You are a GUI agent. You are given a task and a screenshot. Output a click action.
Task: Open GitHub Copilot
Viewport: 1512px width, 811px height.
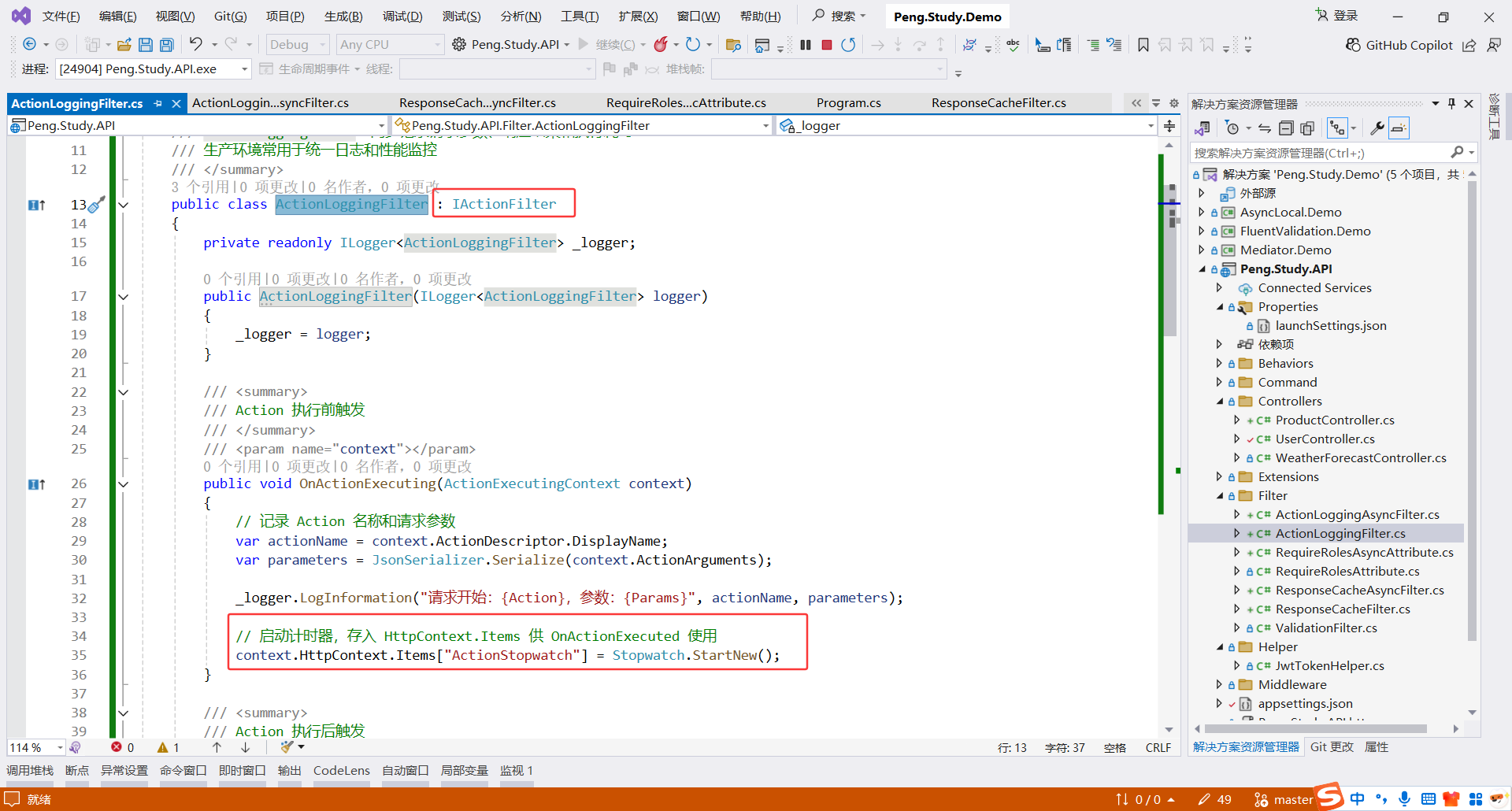(1399, 45)
